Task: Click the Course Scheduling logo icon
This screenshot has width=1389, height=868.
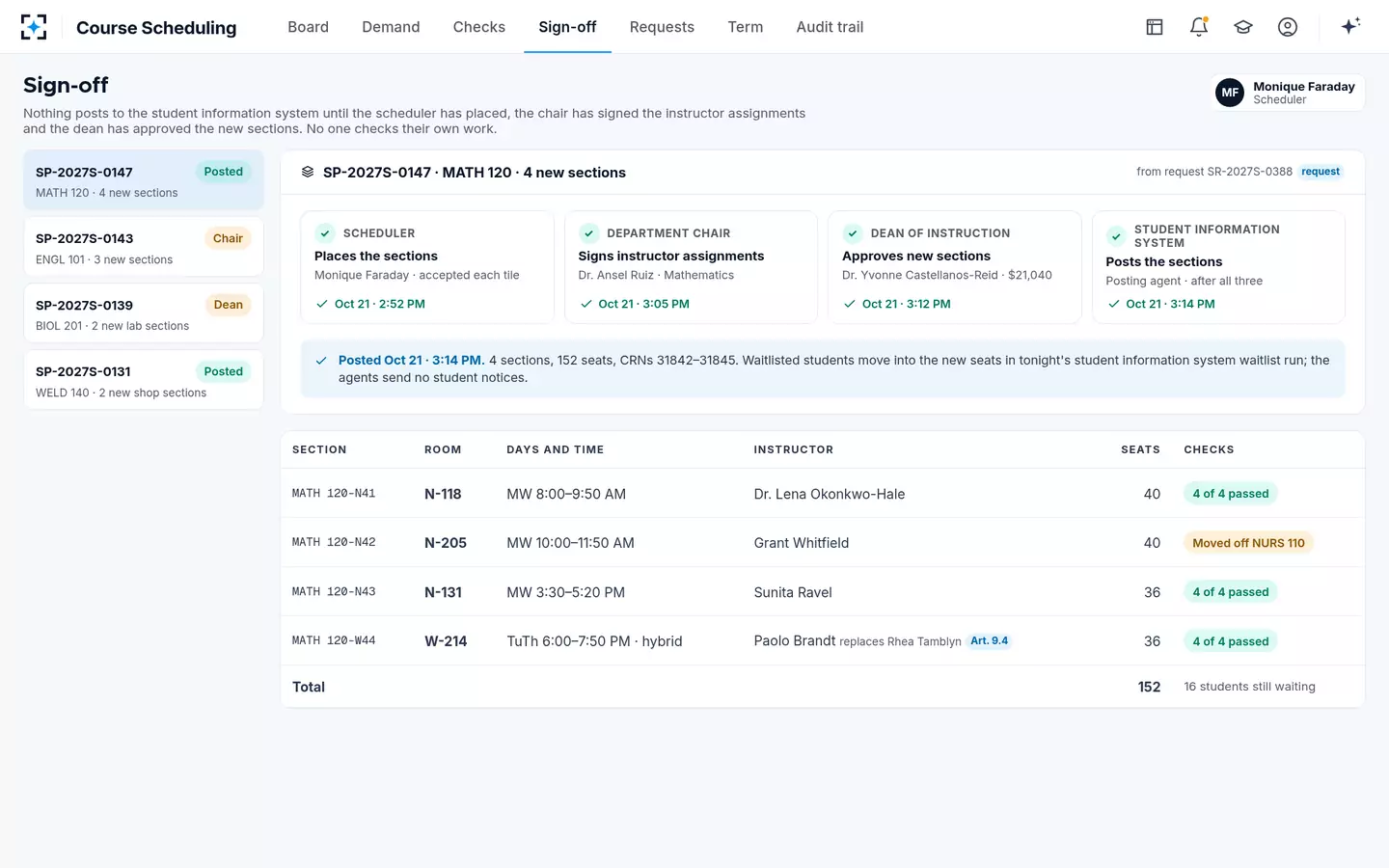Action: pos(34,27)
